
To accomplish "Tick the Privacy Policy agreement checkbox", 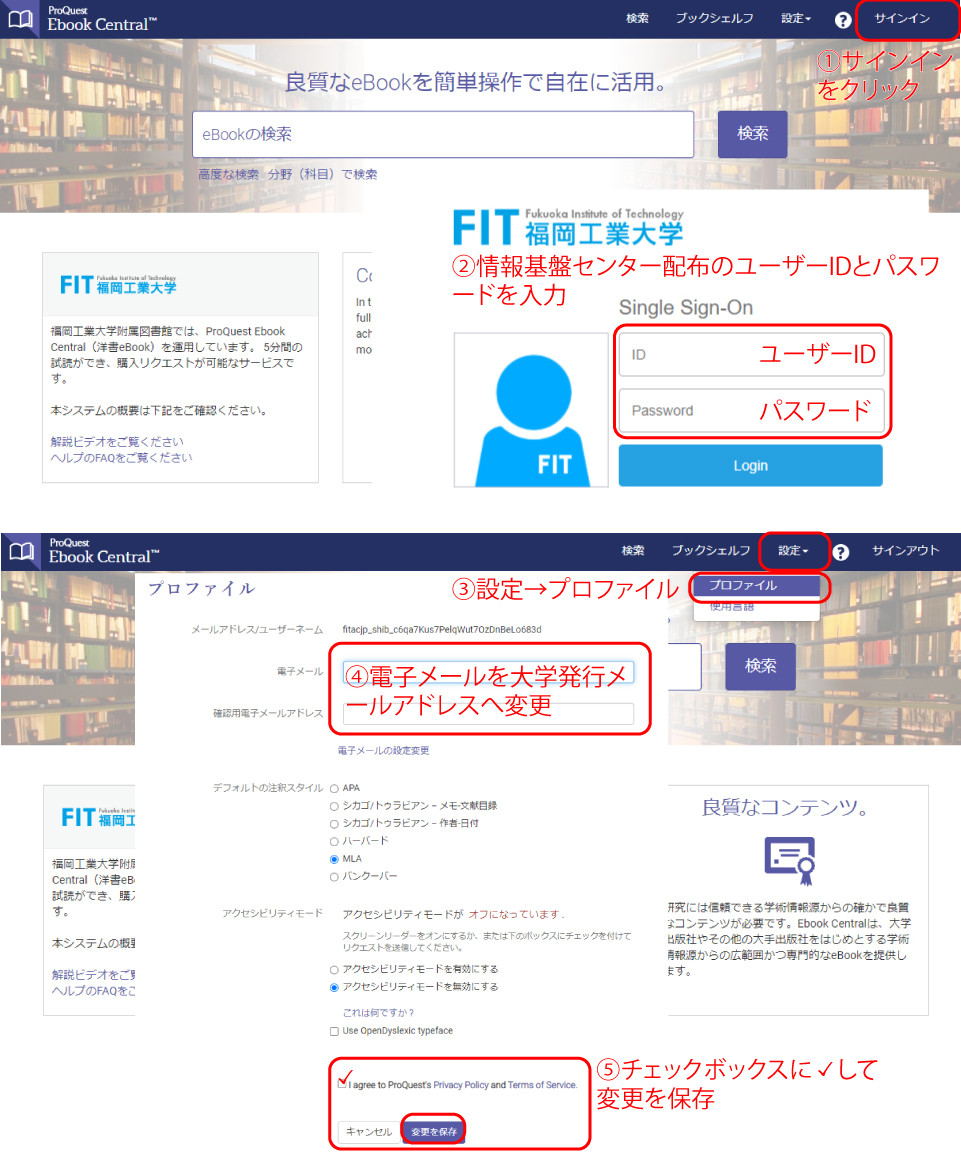I will [343, 1084].
